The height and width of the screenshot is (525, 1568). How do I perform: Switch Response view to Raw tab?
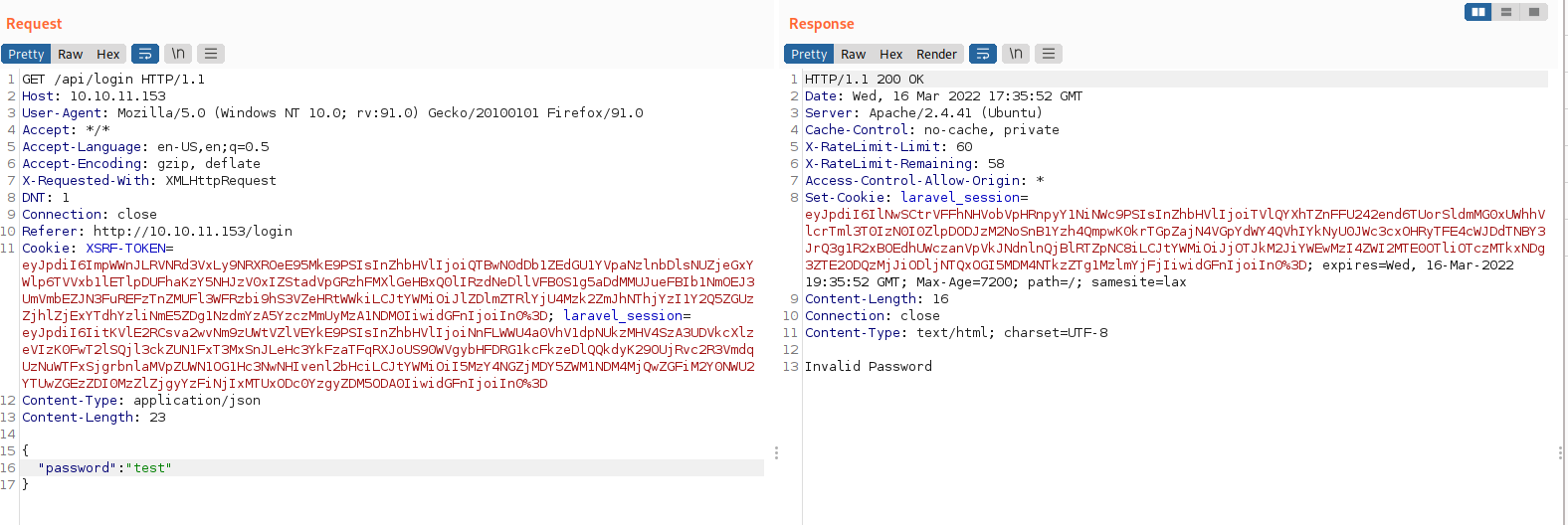853,54
